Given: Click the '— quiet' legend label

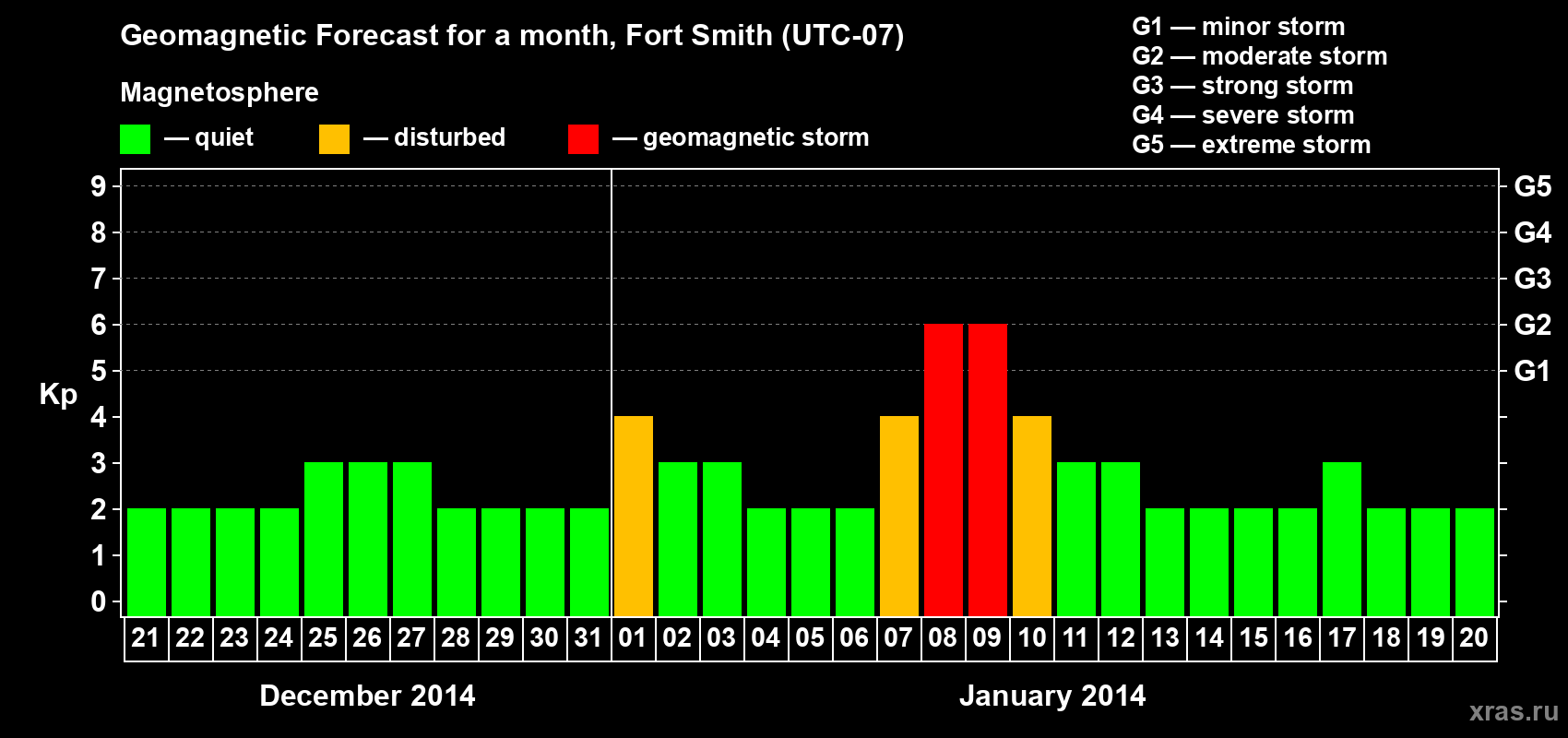Looking at the screenshot, I should click(x=208, y=137).
